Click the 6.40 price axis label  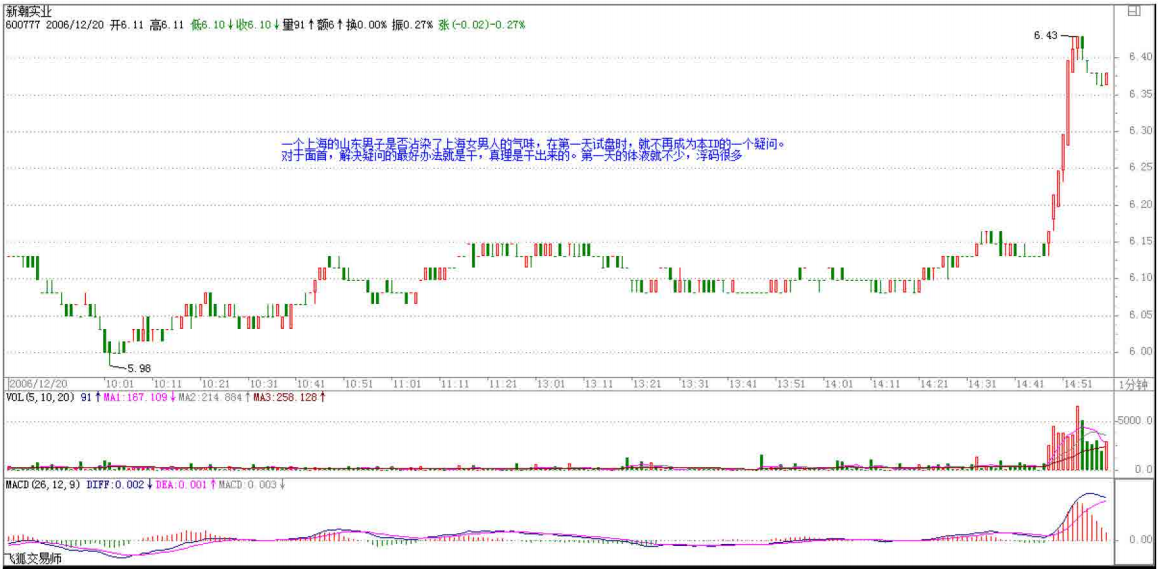tap(1138, 57)
